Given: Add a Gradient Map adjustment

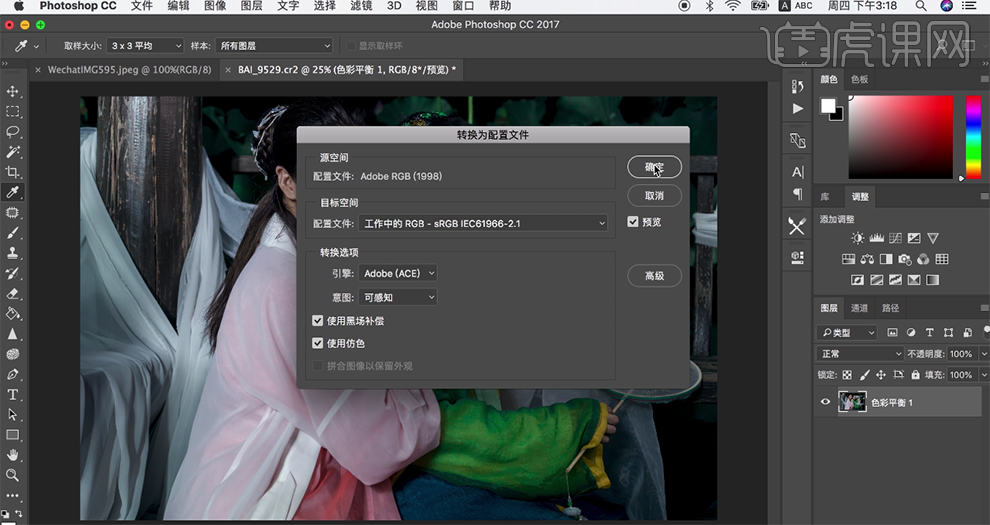Looking at the screenshot, I should click(x=933, y=280).
